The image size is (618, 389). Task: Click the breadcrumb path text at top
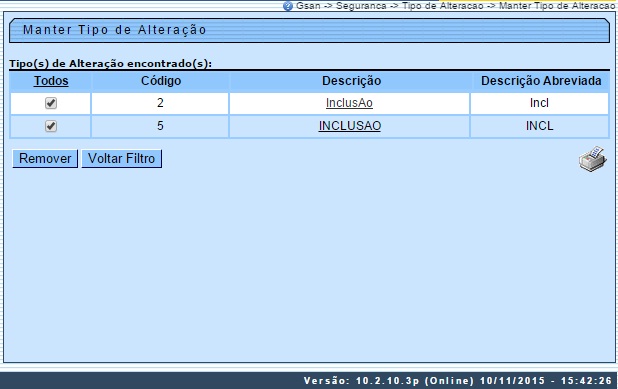pos(455,6)
